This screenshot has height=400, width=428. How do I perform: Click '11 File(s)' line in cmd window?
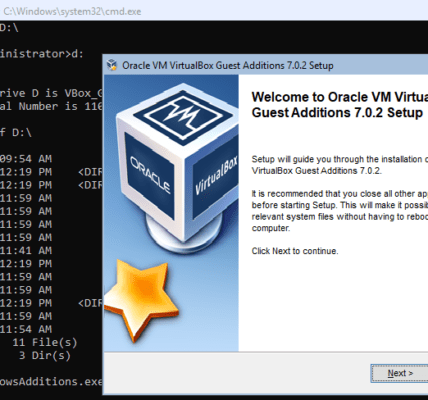45,342
